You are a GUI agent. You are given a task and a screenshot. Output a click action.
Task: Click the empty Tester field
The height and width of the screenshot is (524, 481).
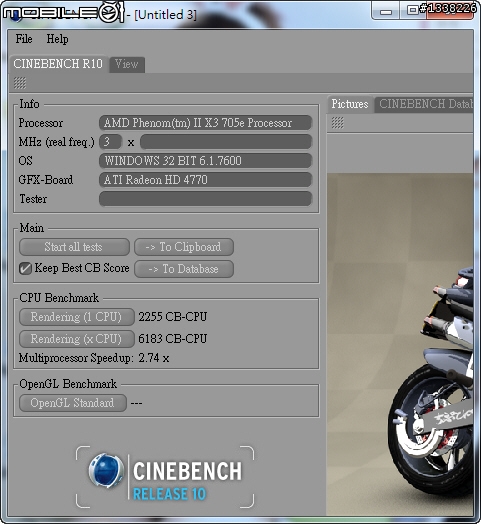point(205,199)
